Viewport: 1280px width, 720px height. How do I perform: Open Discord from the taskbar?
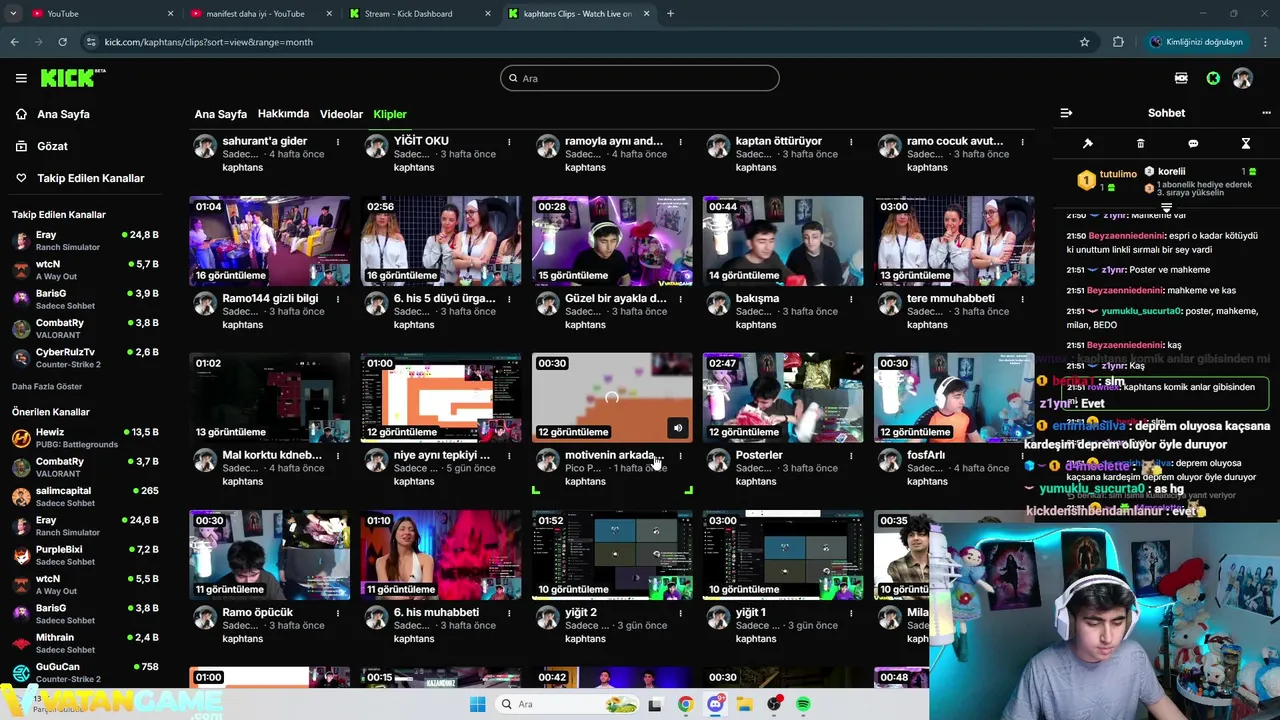click(x=715, y=704)
